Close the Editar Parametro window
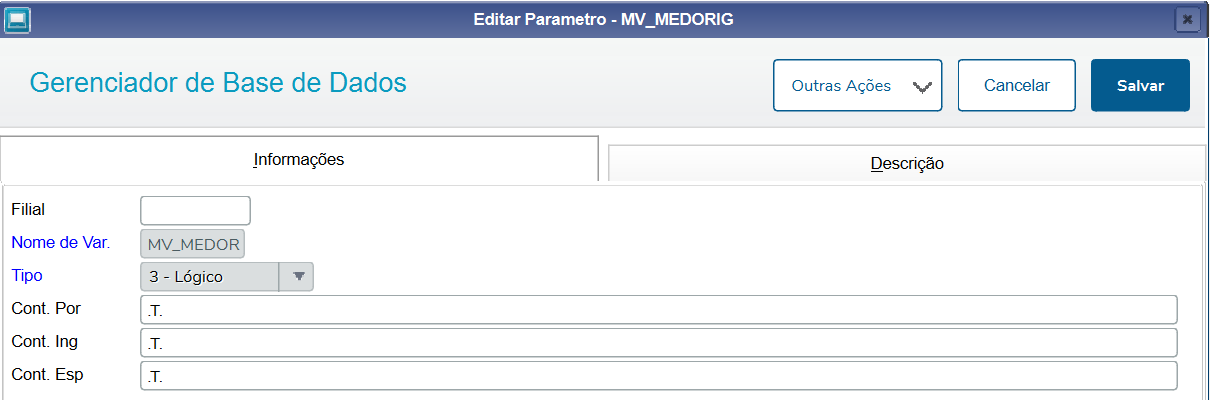This screenshot has width=1210, height=400. [x=1187, y=19]
